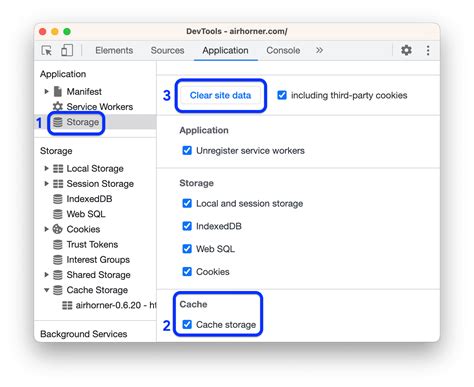474x387 pixels.
Task: Uncheck including third-party cookies
Action: coord(282,95)
